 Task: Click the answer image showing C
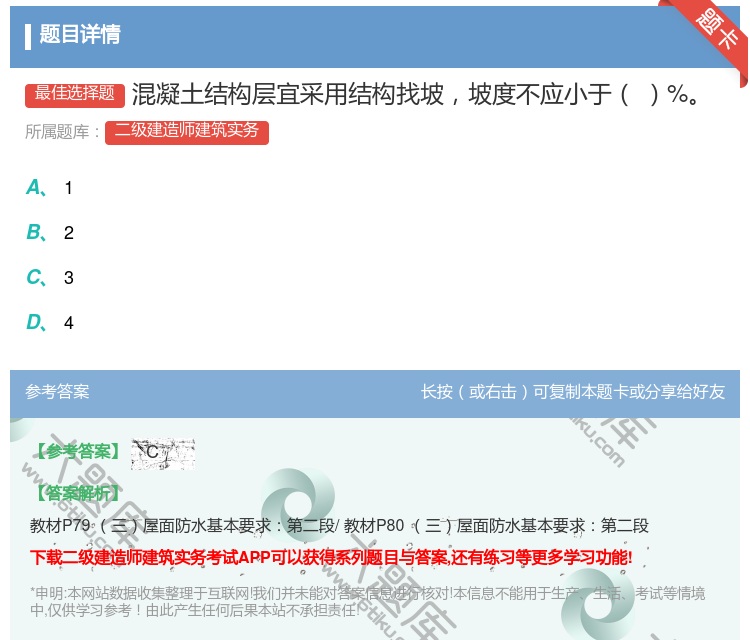(163, 453)
